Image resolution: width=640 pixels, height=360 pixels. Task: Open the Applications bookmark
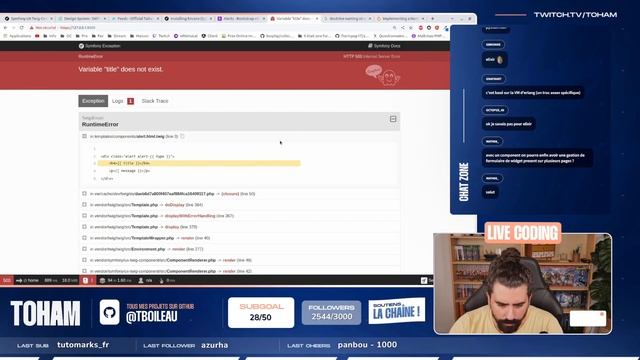click(17, 36)
